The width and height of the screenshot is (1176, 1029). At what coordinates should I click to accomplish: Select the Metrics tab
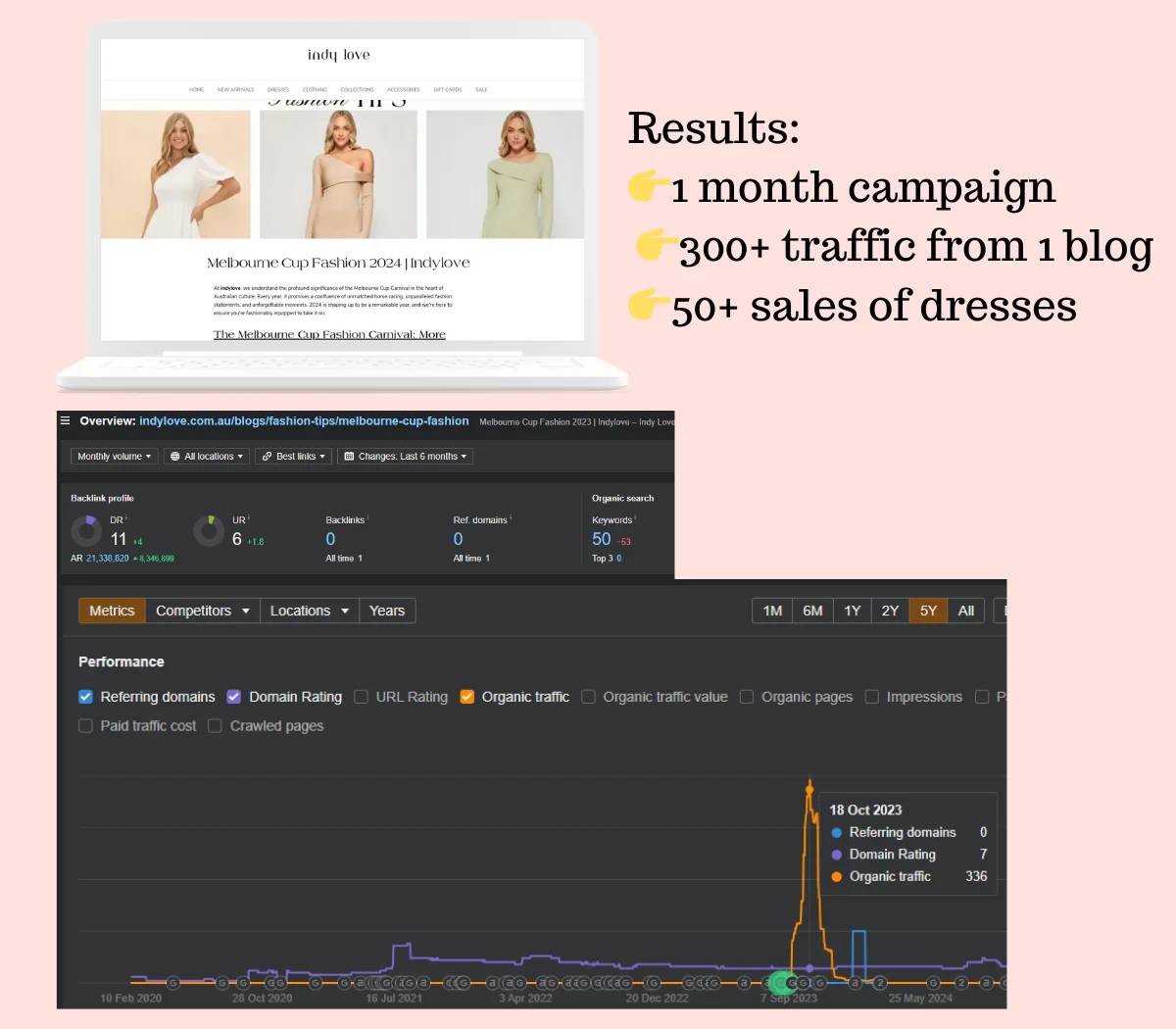point(112,611)
